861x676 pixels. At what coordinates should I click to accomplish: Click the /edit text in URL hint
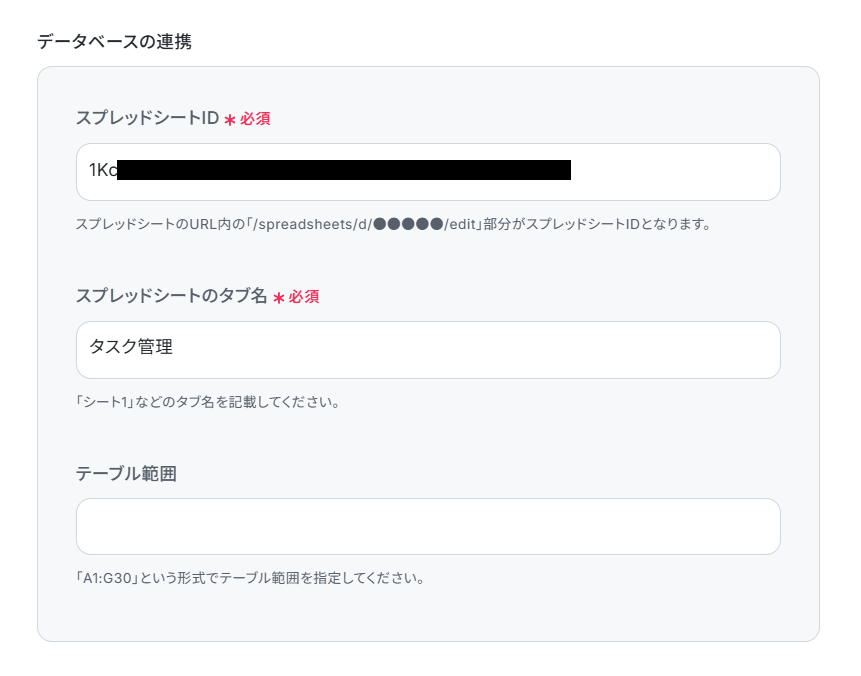460,224
